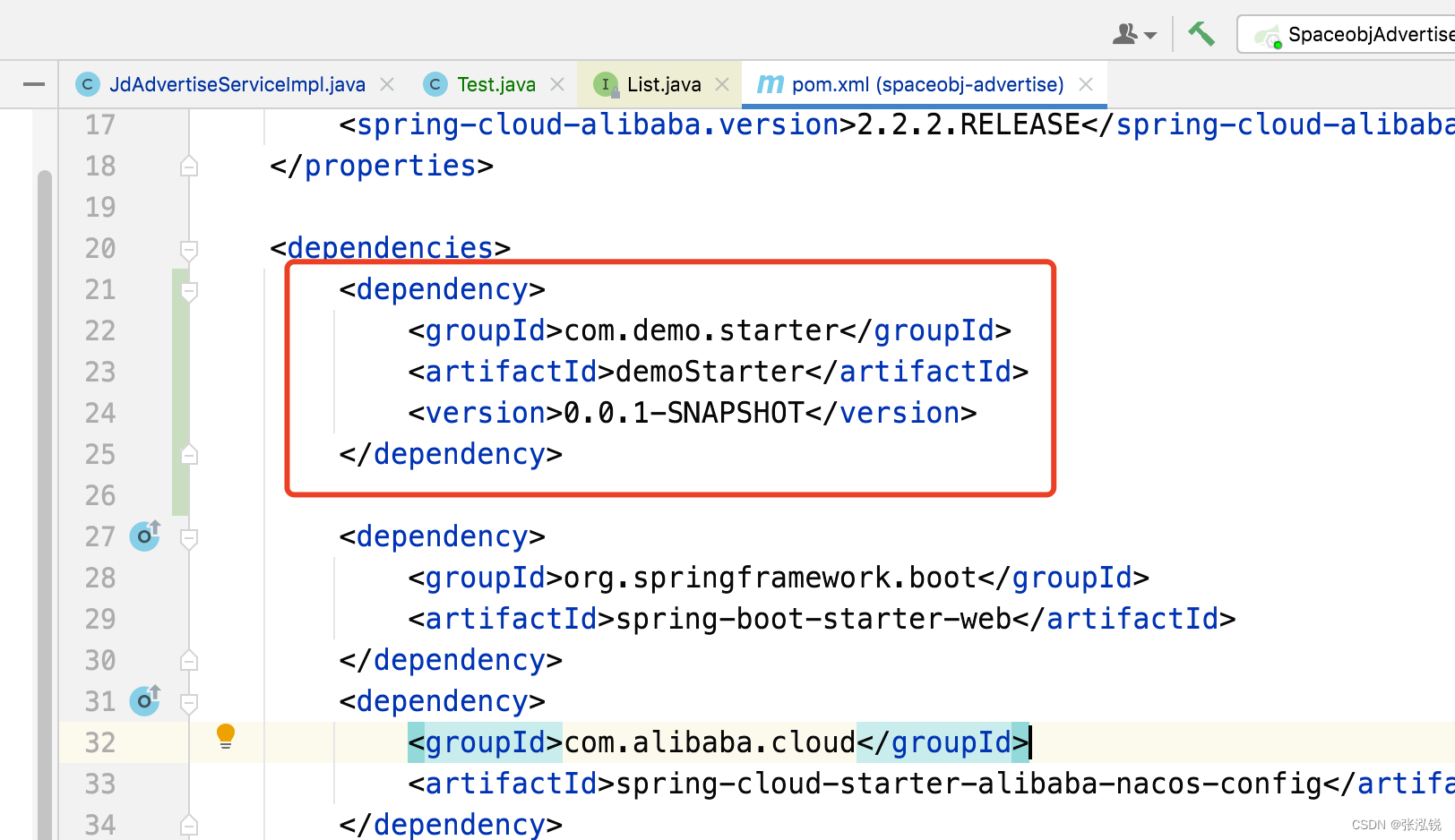1455x840 pixels.
Task: Click spring-boot-starter-web artifactId value
Action: tap(814, 619)
